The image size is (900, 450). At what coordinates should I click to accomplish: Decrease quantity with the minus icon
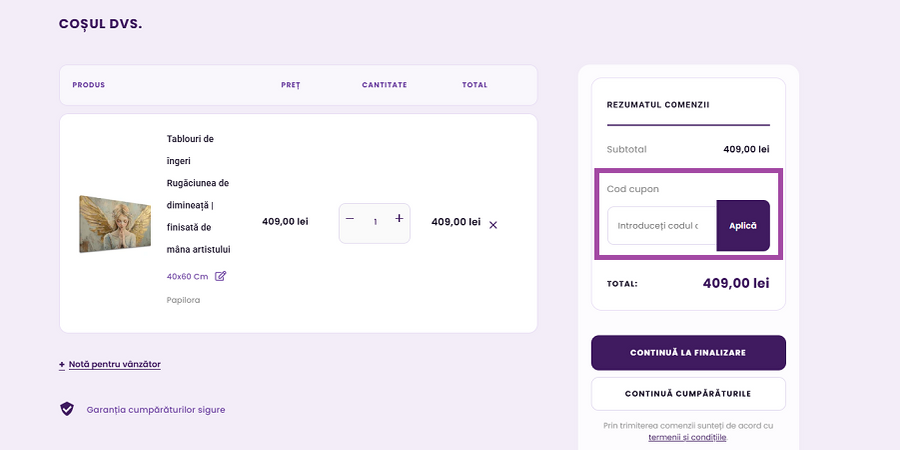[350, 219]
